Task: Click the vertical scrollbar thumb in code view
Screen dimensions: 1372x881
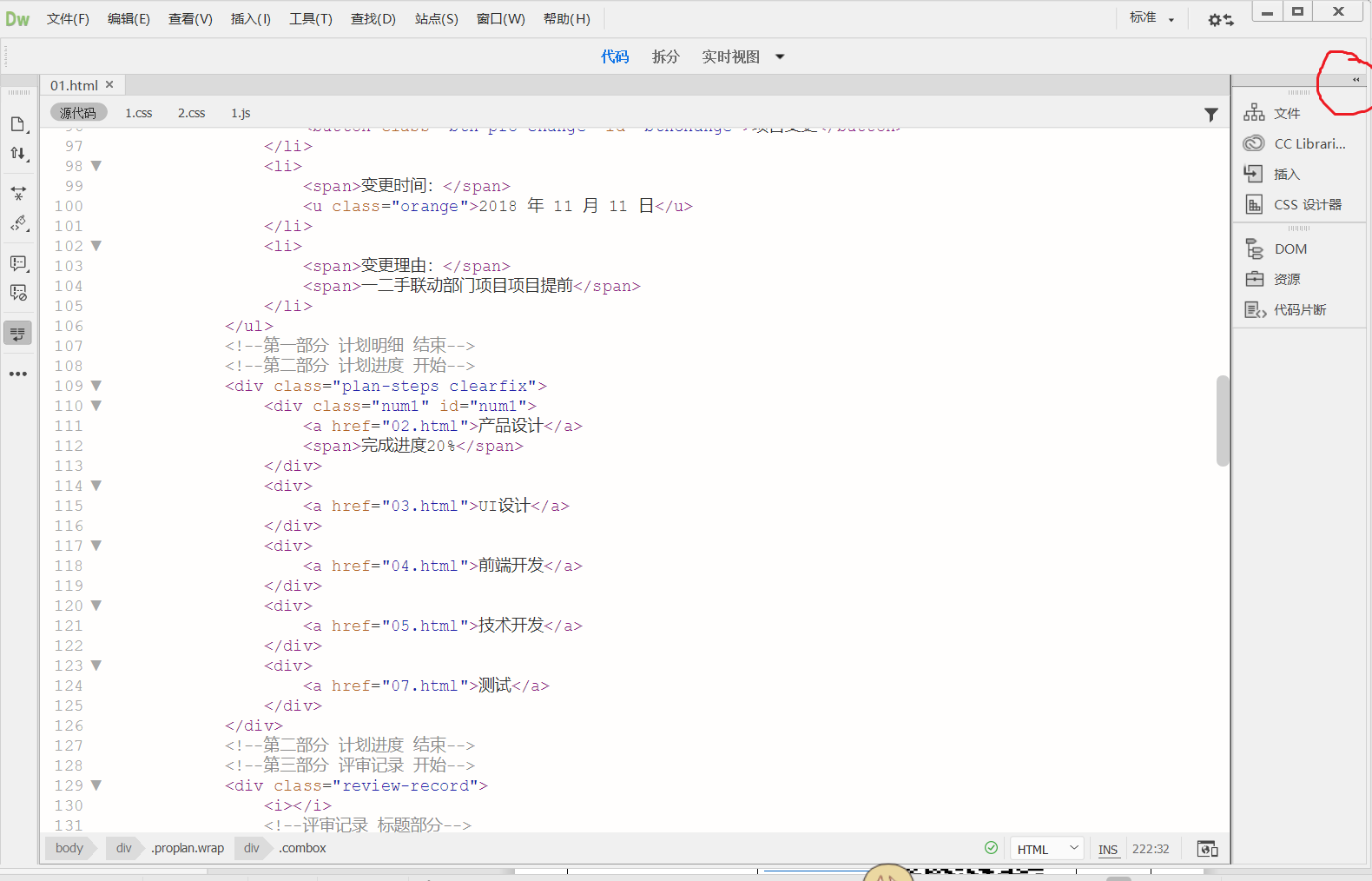Action: (x=1223, y=421)
